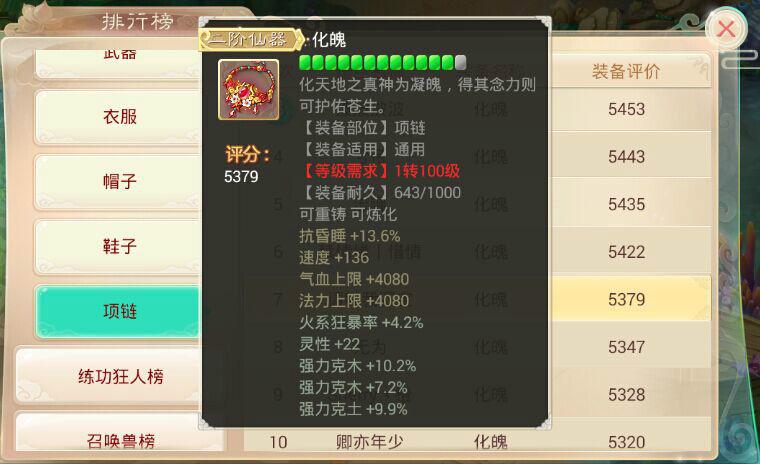Select the ranking row scored 5422

[477, 252]
